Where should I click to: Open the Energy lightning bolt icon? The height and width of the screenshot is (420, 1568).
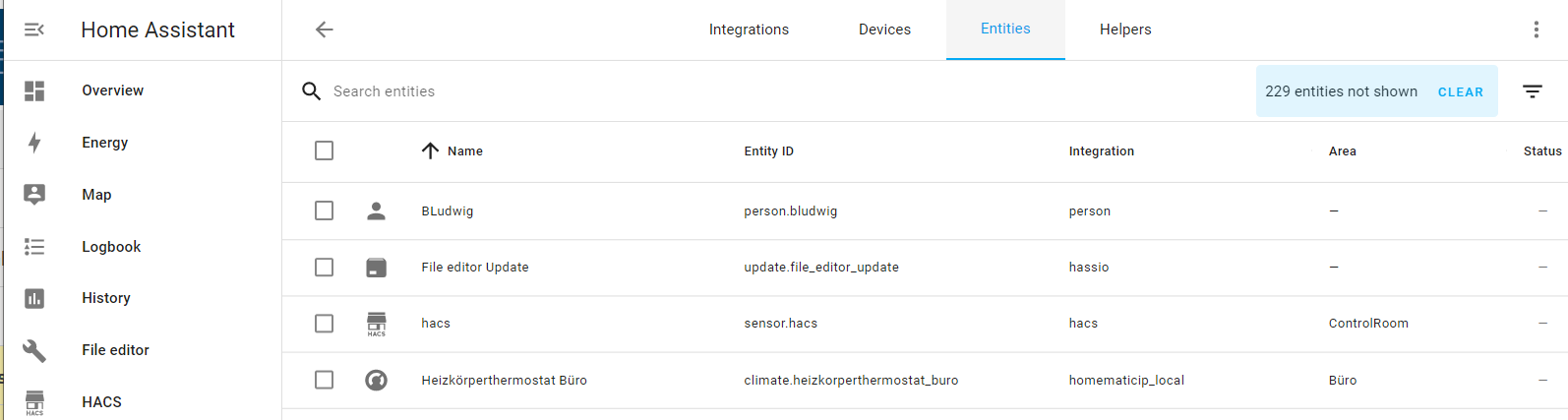34,143
